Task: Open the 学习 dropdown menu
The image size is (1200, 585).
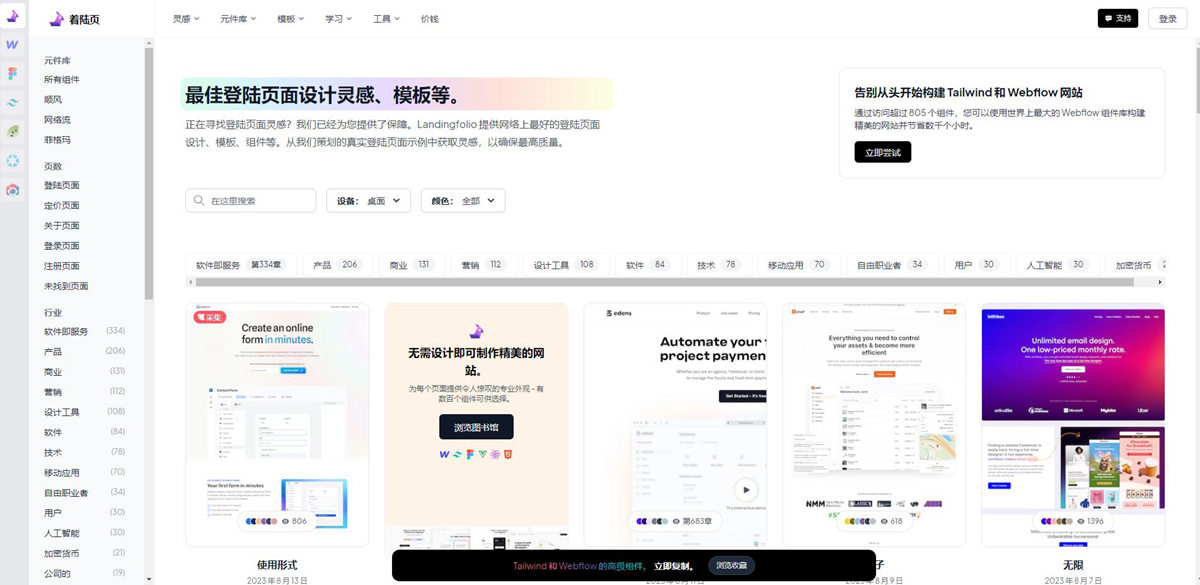Action: [339, 19]
